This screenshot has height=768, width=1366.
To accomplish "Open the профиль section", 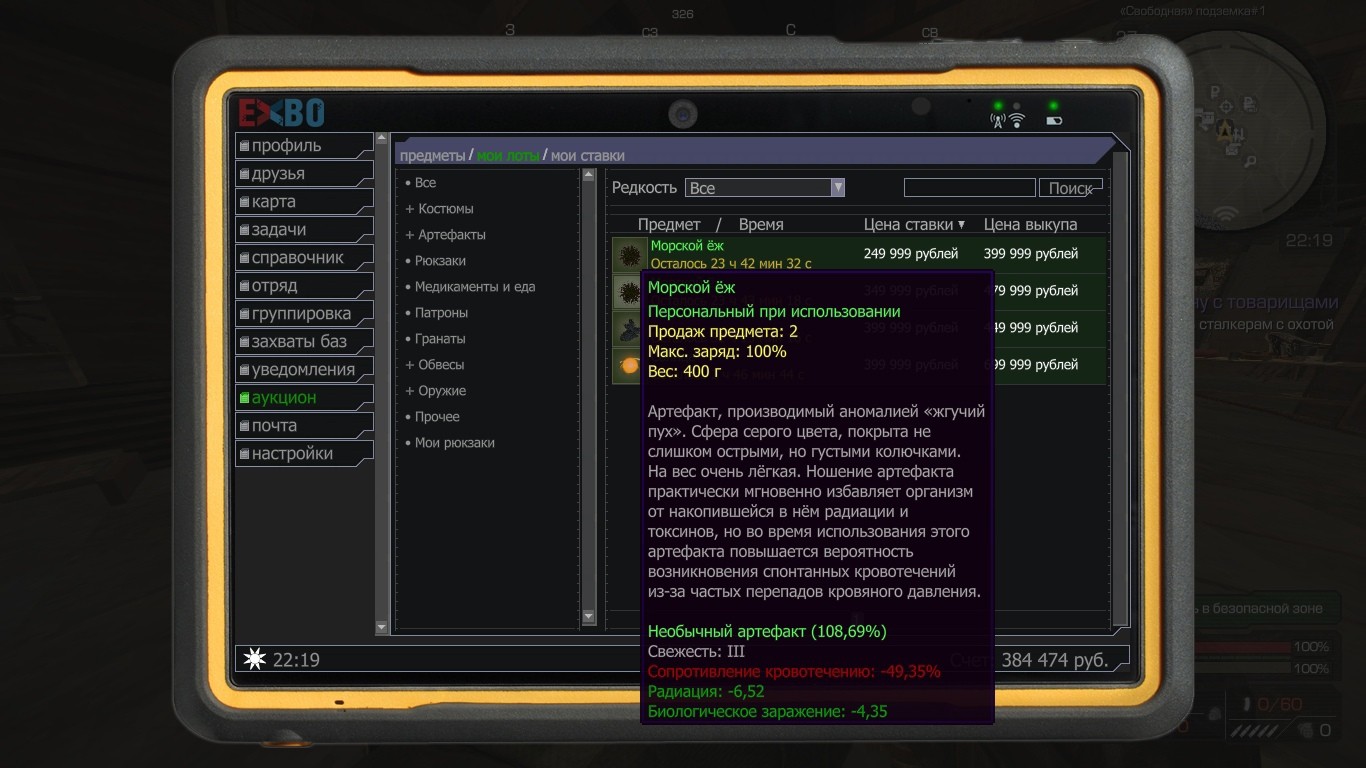I will [x=304, y=146].
